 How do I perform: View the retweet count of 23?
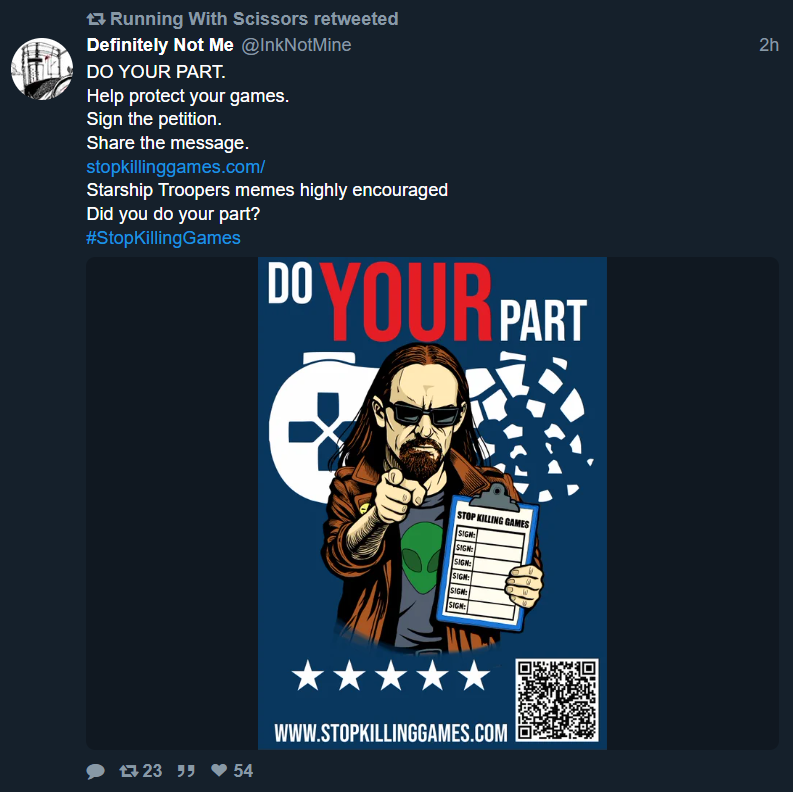coord(152,771)
